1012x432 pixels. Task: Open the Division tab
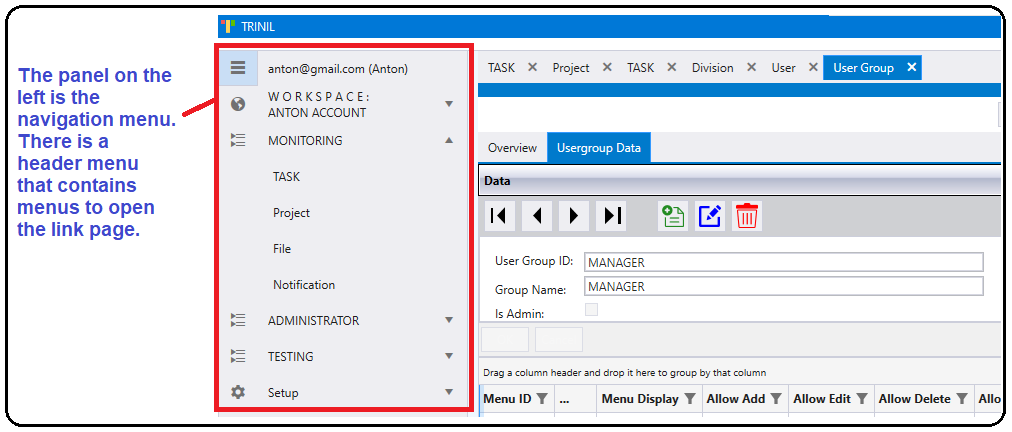point(712,68)
